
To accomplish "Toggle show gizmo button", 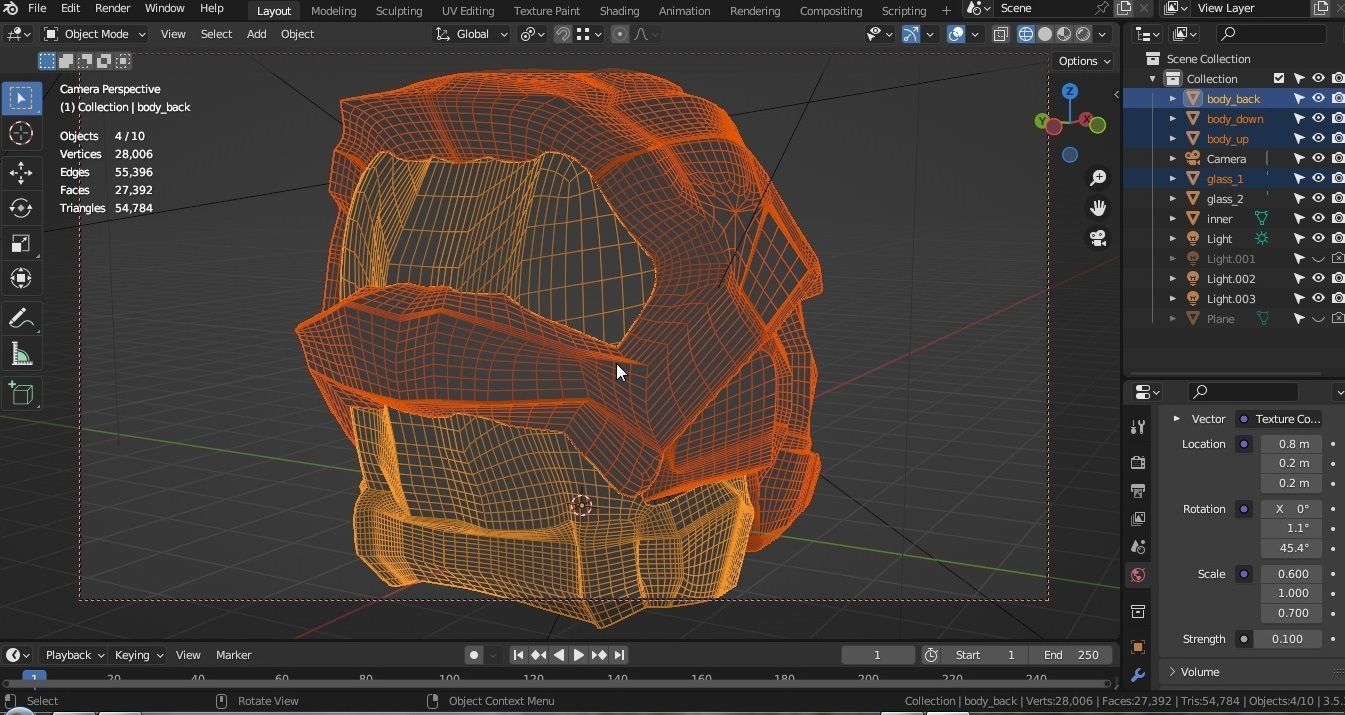I will 911,34.
